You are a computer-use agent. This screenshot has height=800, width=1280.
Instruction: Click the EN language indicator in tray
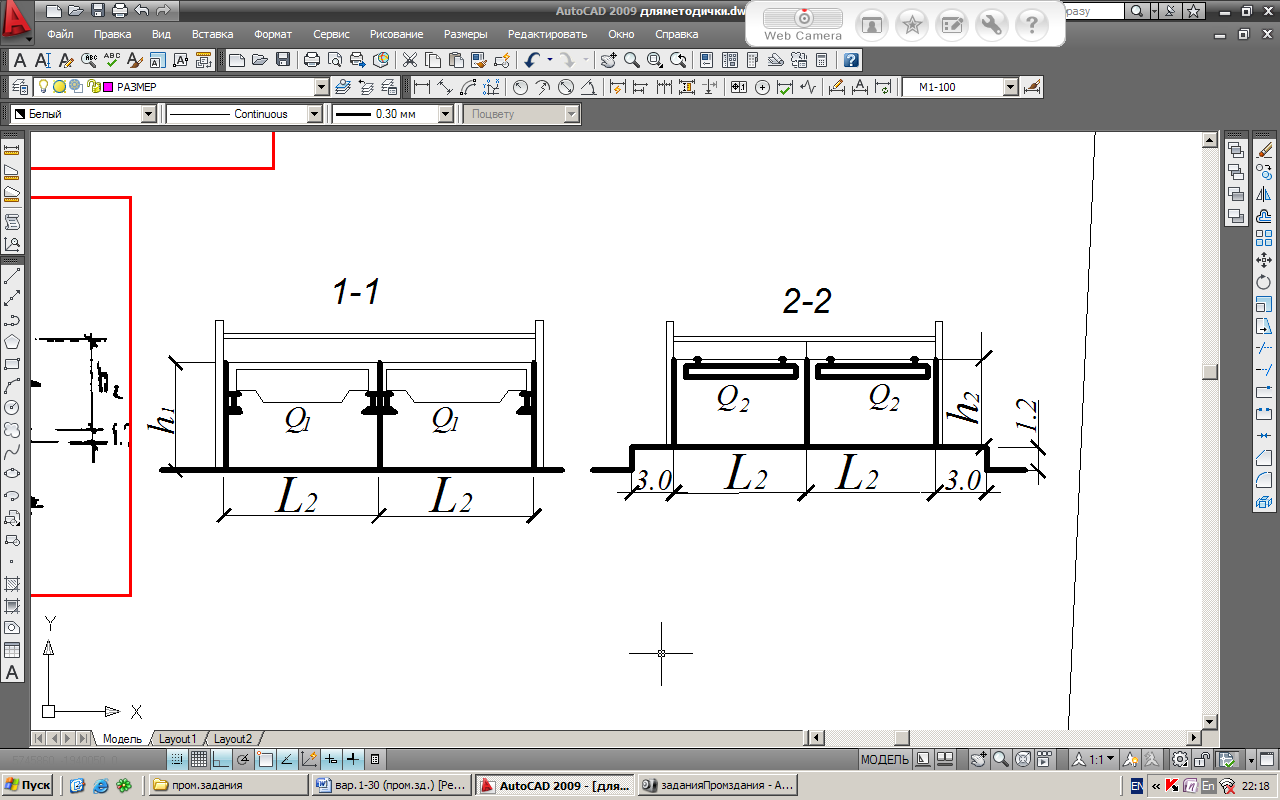pyautogui.click(x=1137, y=786)
